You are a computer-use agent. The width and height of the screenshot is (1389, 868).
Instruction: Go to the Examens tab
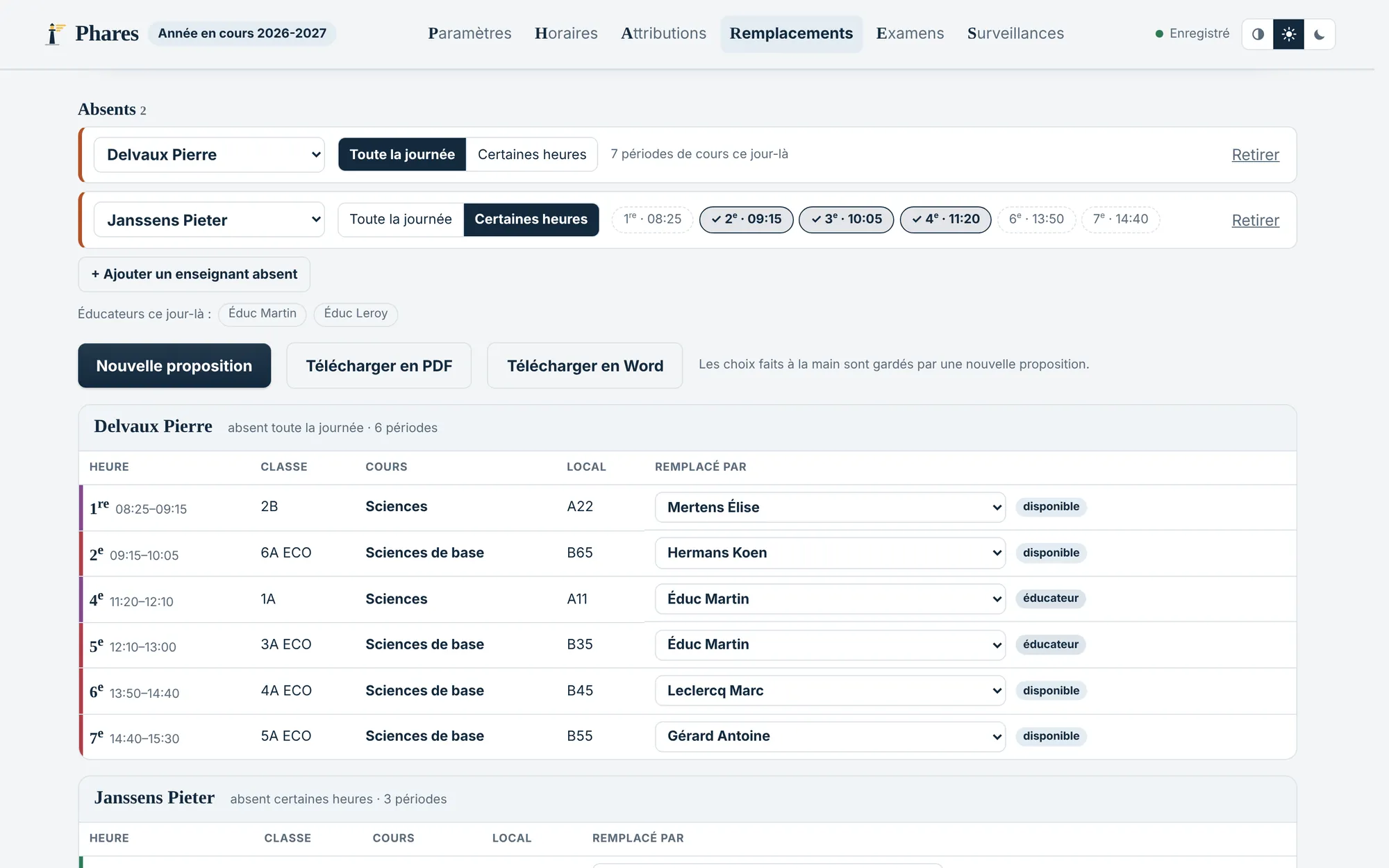[x=910, y=33]
